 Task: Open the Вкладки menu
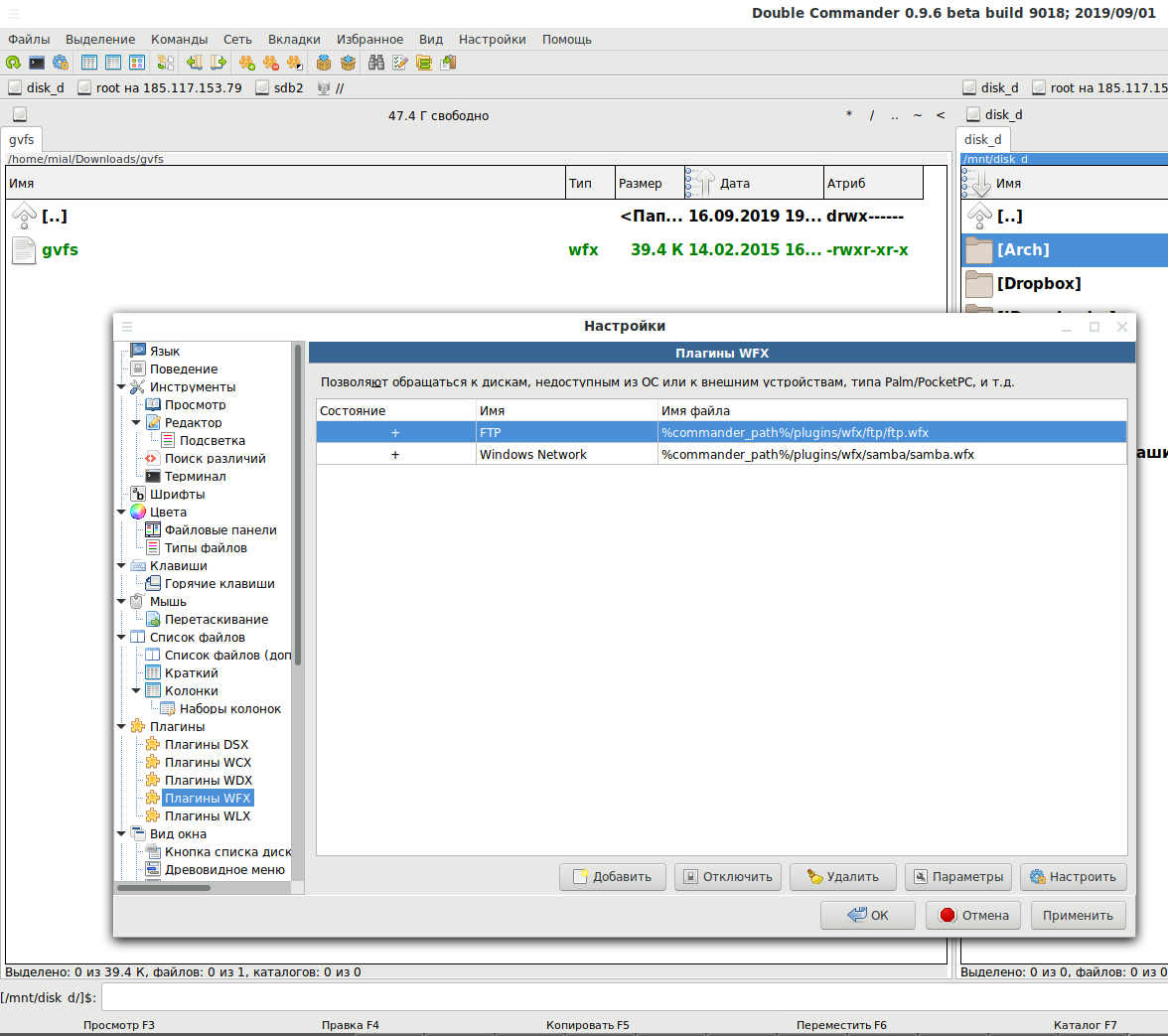click(x=294, y=40)
